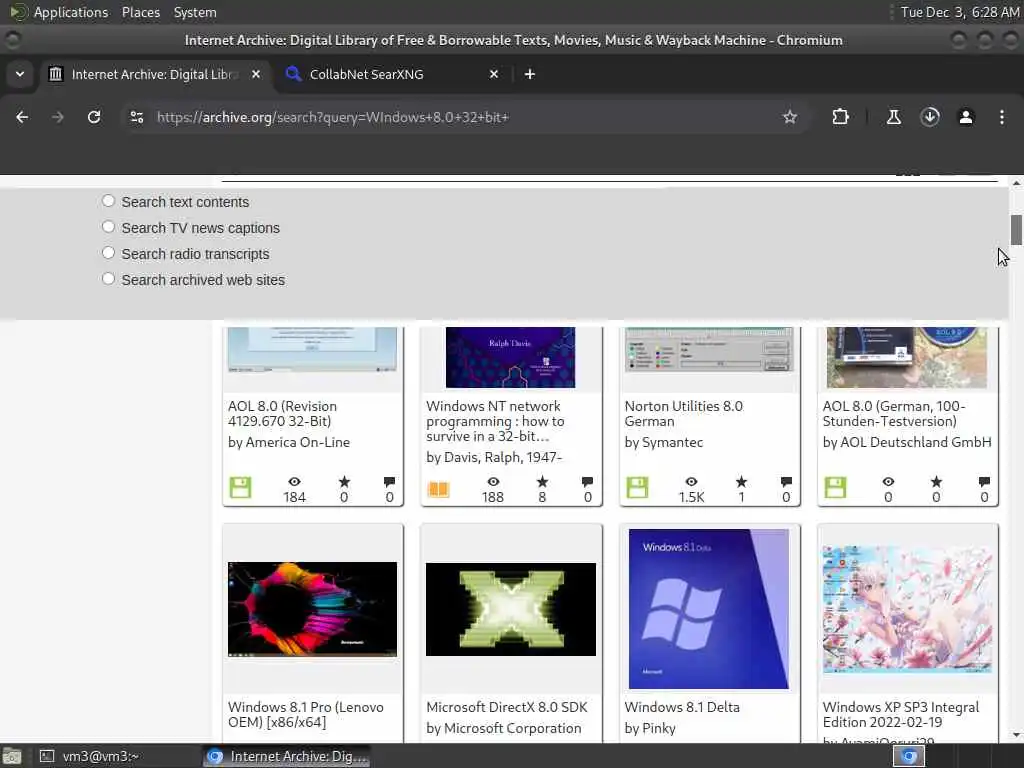
Task: Open Windows 8.1 Delta title
Action: [x=682, y=707]
